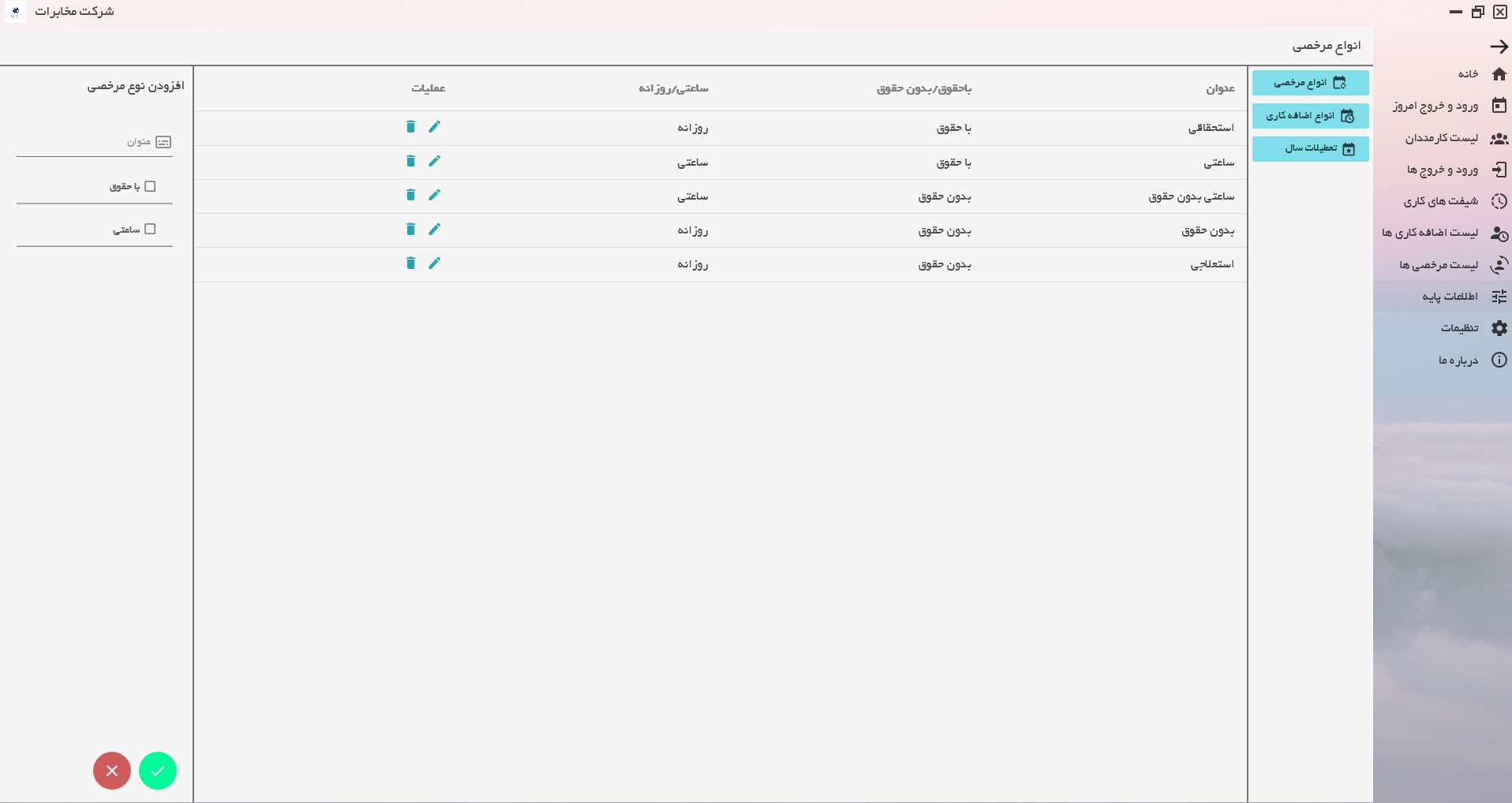
Task: Collapse sidebar with the arrow icon
Action: pos(1499,47)
